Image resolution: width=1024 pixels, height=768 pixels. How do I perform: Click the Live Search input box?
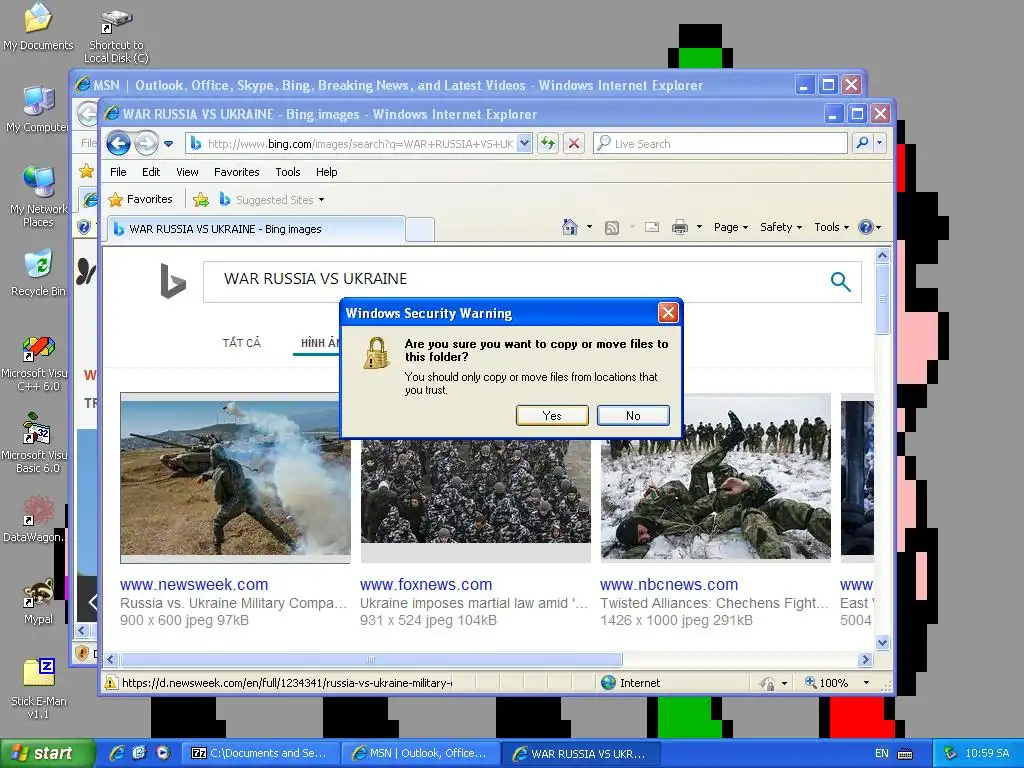tap(720, 144)
